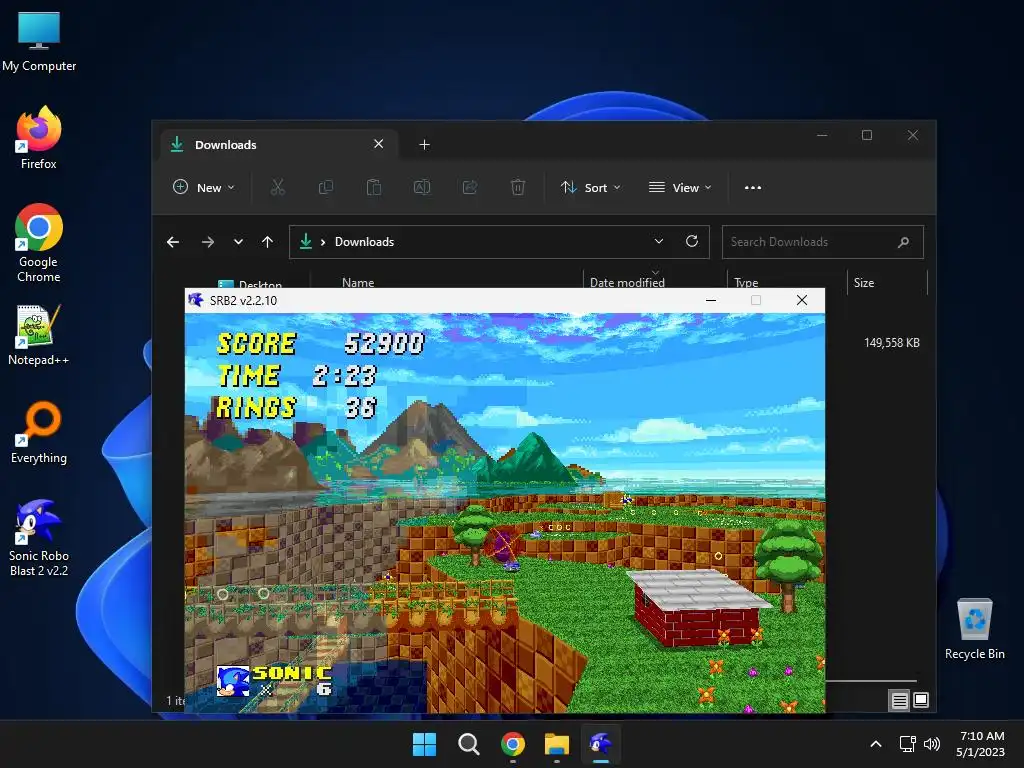
Task: Click the Paste clipboard icon in Explorer
Action: (374, 187)
